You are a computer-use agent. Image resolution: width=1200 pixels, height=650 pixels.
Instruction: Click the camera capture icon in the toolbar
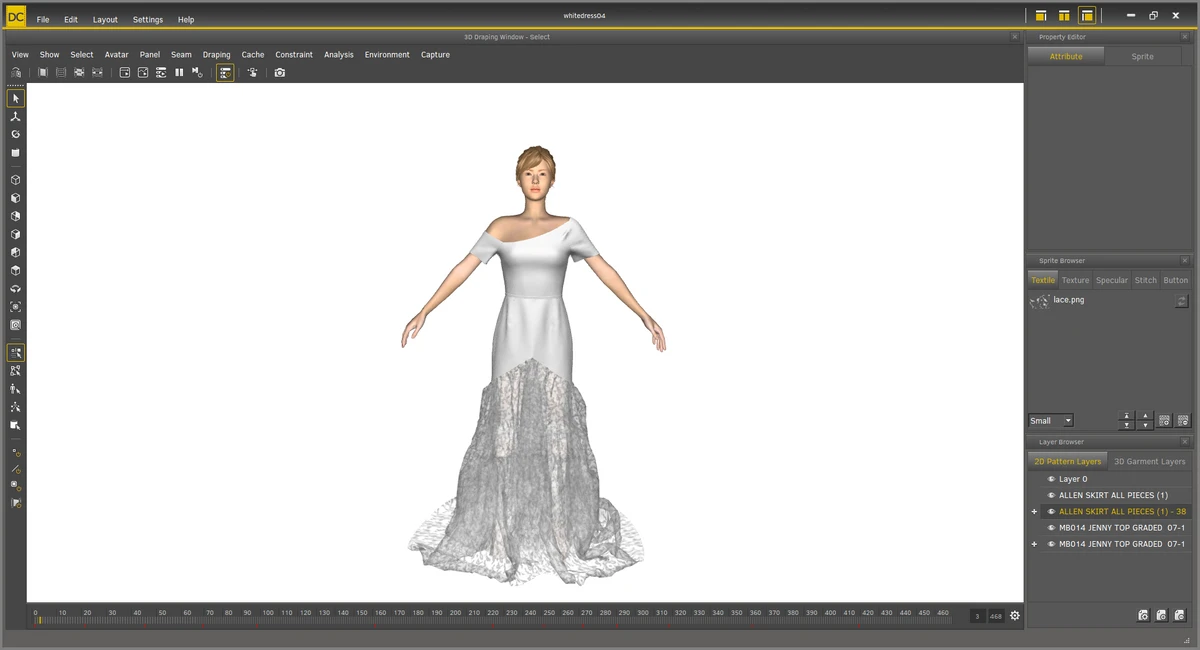pos(280,73)
